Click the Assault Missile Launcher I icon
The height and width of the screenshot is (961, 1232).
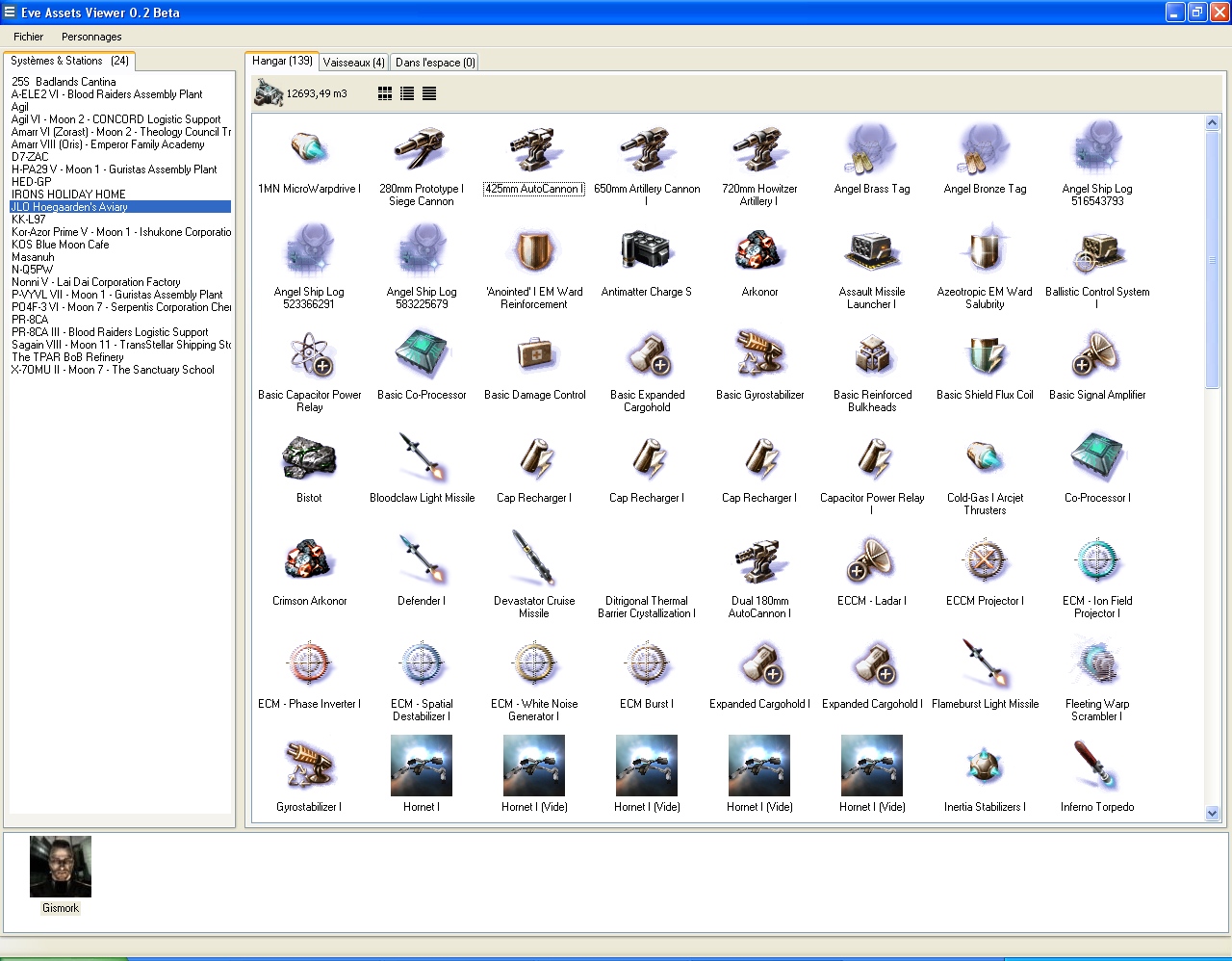point(872,252)
